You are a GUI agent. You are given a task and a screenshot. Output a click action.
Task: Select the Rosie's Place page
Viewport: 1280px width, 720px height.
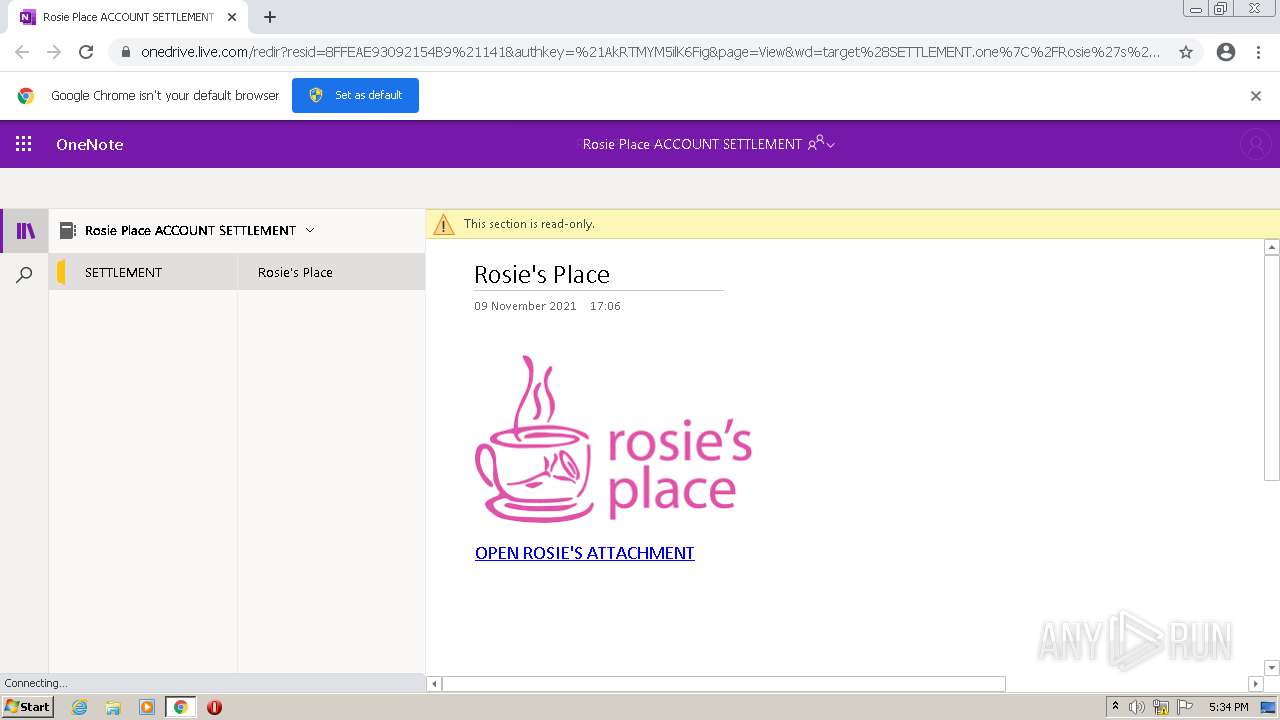coord(331,272)
